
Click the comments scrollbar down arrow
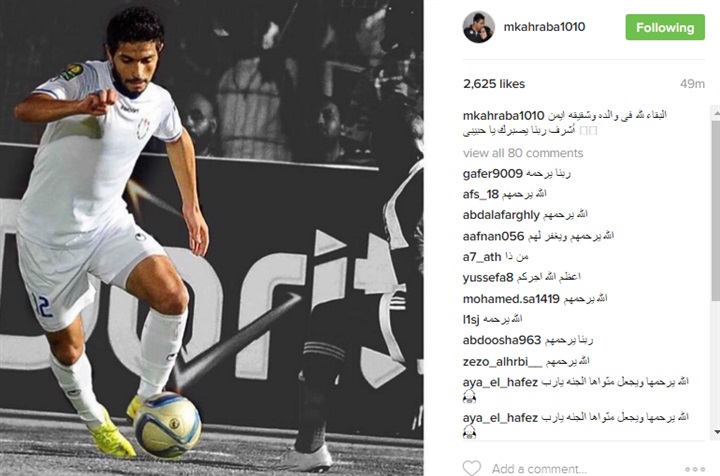coord(716,431)
